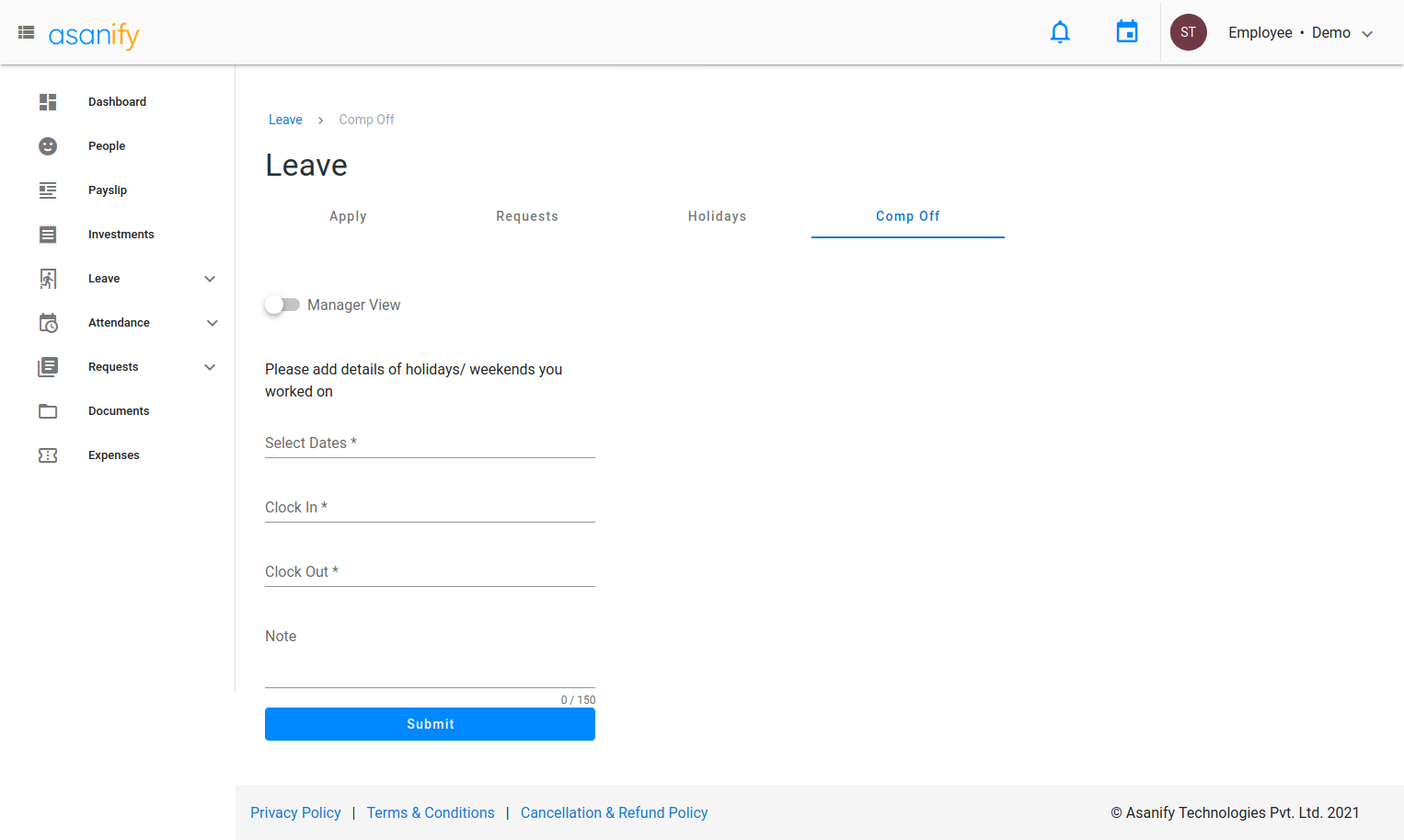Open the Privacy Policy link
This screenshot has height=840, width=1404.
pos(295,812)
